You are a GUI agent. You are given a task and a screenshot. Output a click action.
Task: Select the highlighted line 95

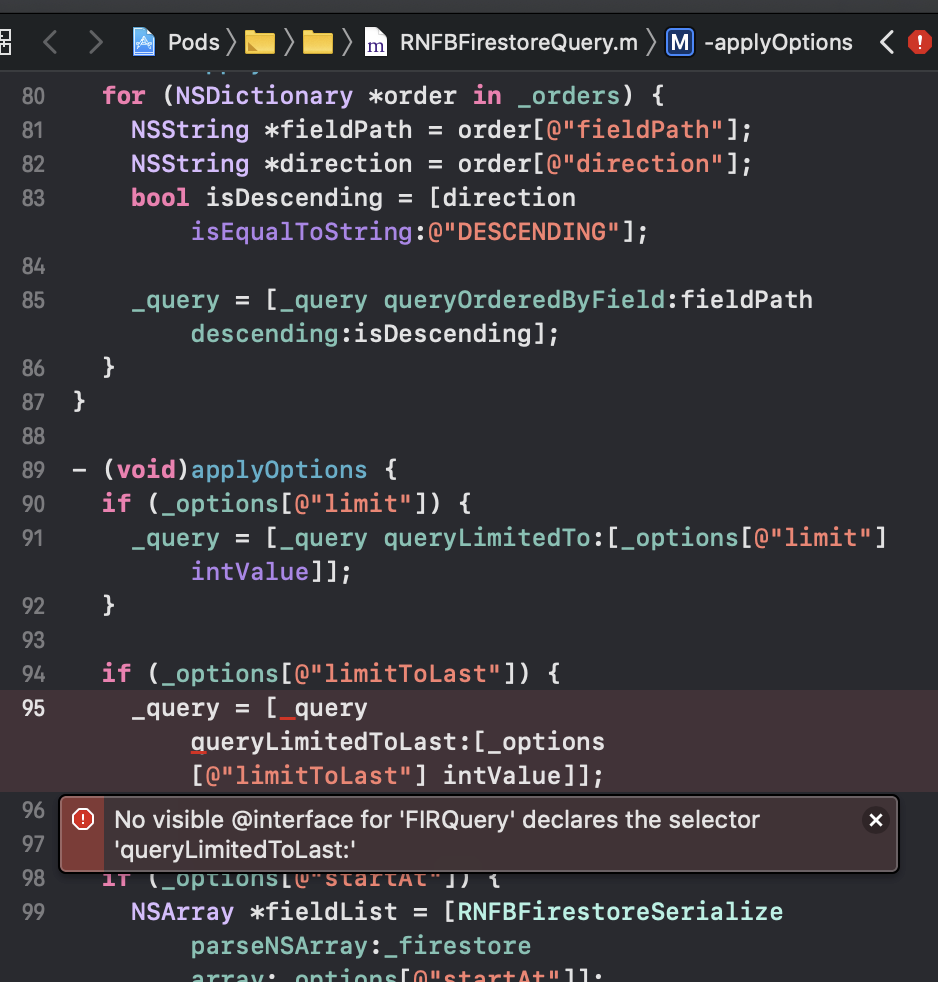pyautogui.click(x=300, y=708)
